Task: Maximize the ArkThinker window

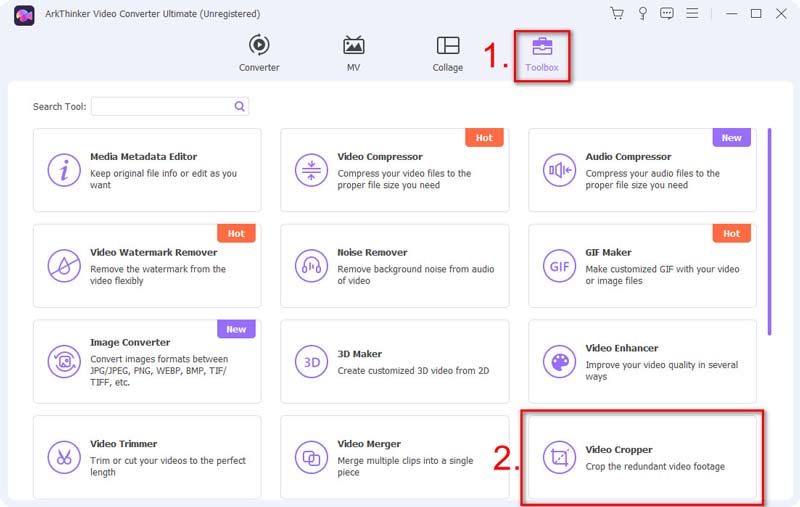Action: click(756, 14)
